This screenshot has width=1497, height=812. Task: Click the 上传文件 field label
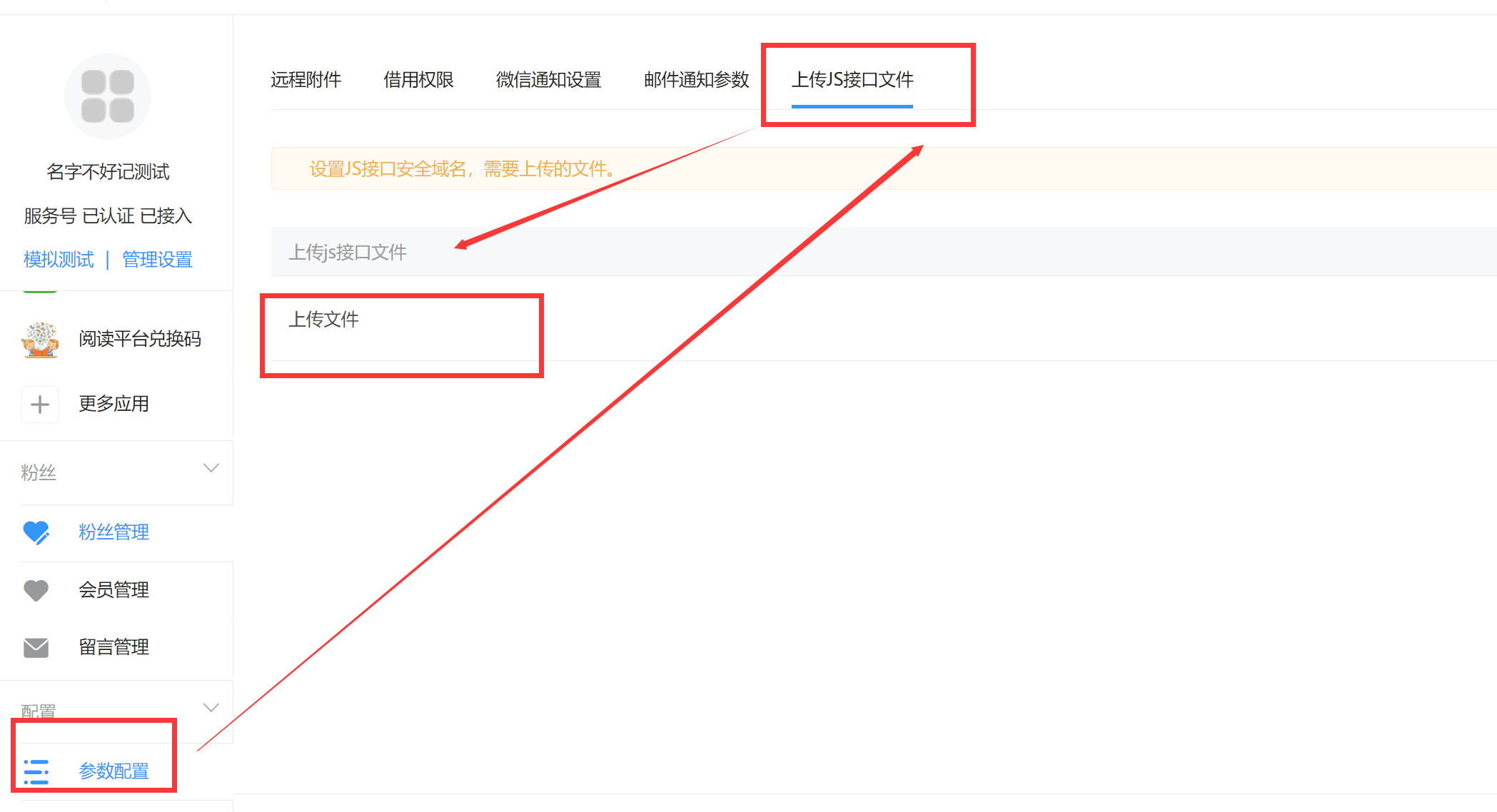[323, 319]
